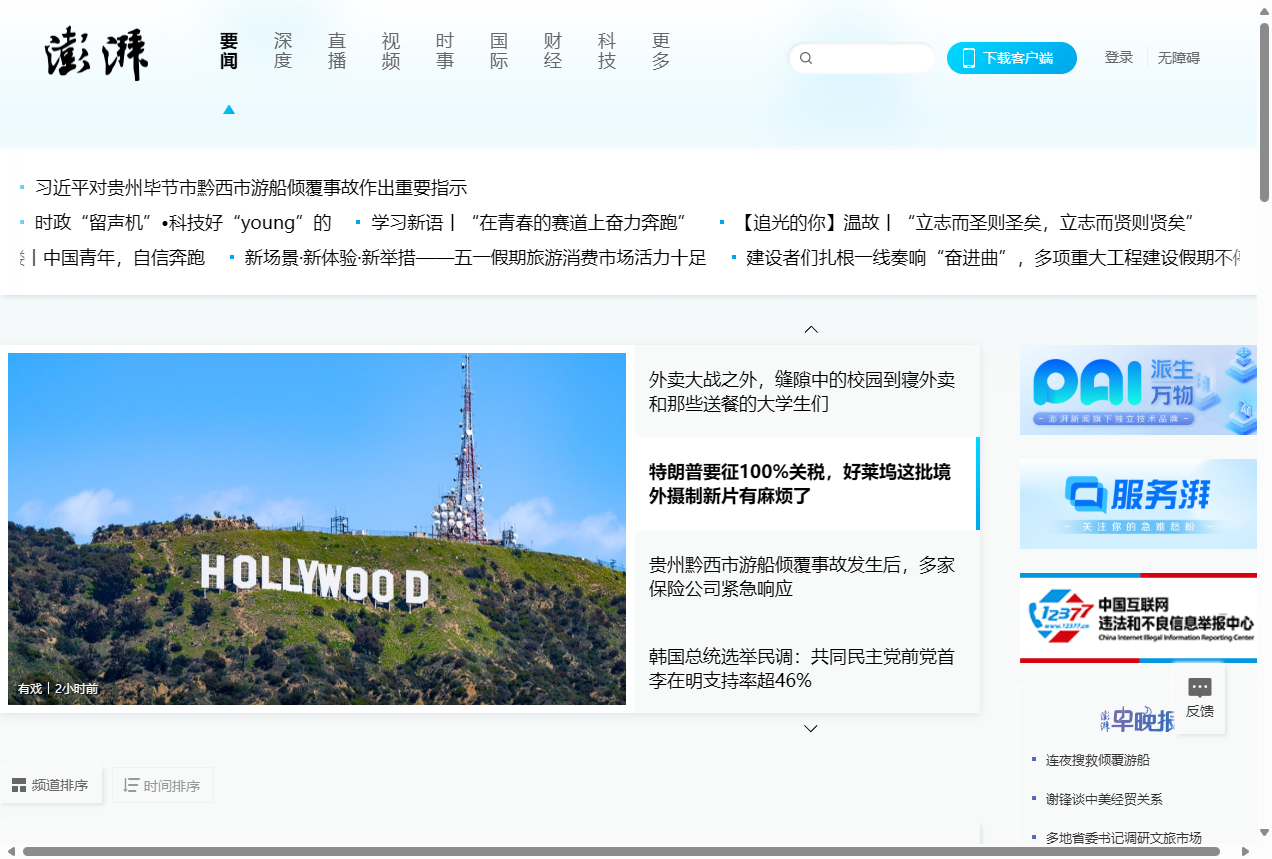
Task: Click the 澎湃 logo
Action: click(96, 55)
